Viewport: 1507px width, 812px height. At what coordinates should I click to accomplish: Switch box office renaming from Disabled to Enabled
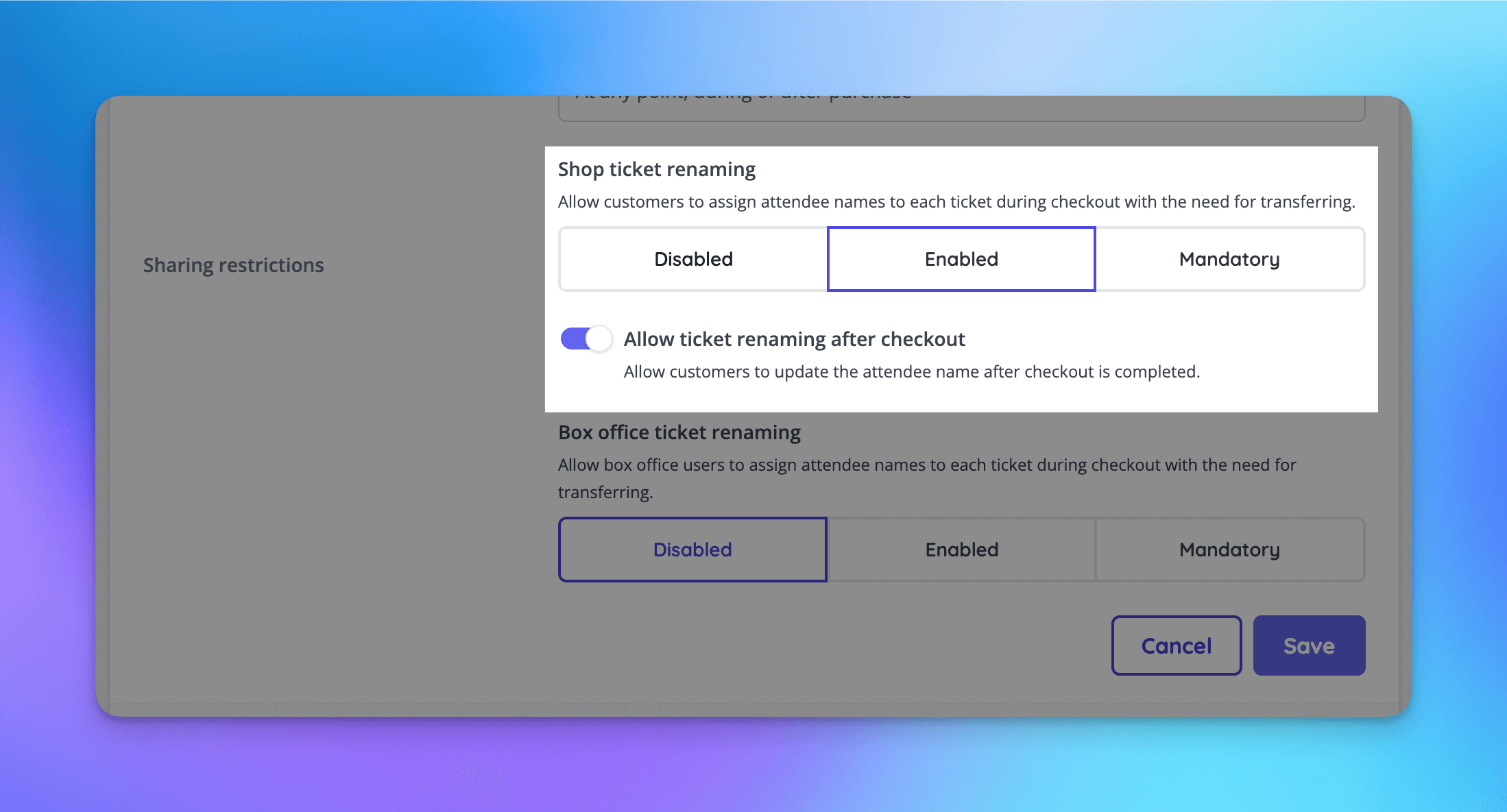tap(961, 549)
